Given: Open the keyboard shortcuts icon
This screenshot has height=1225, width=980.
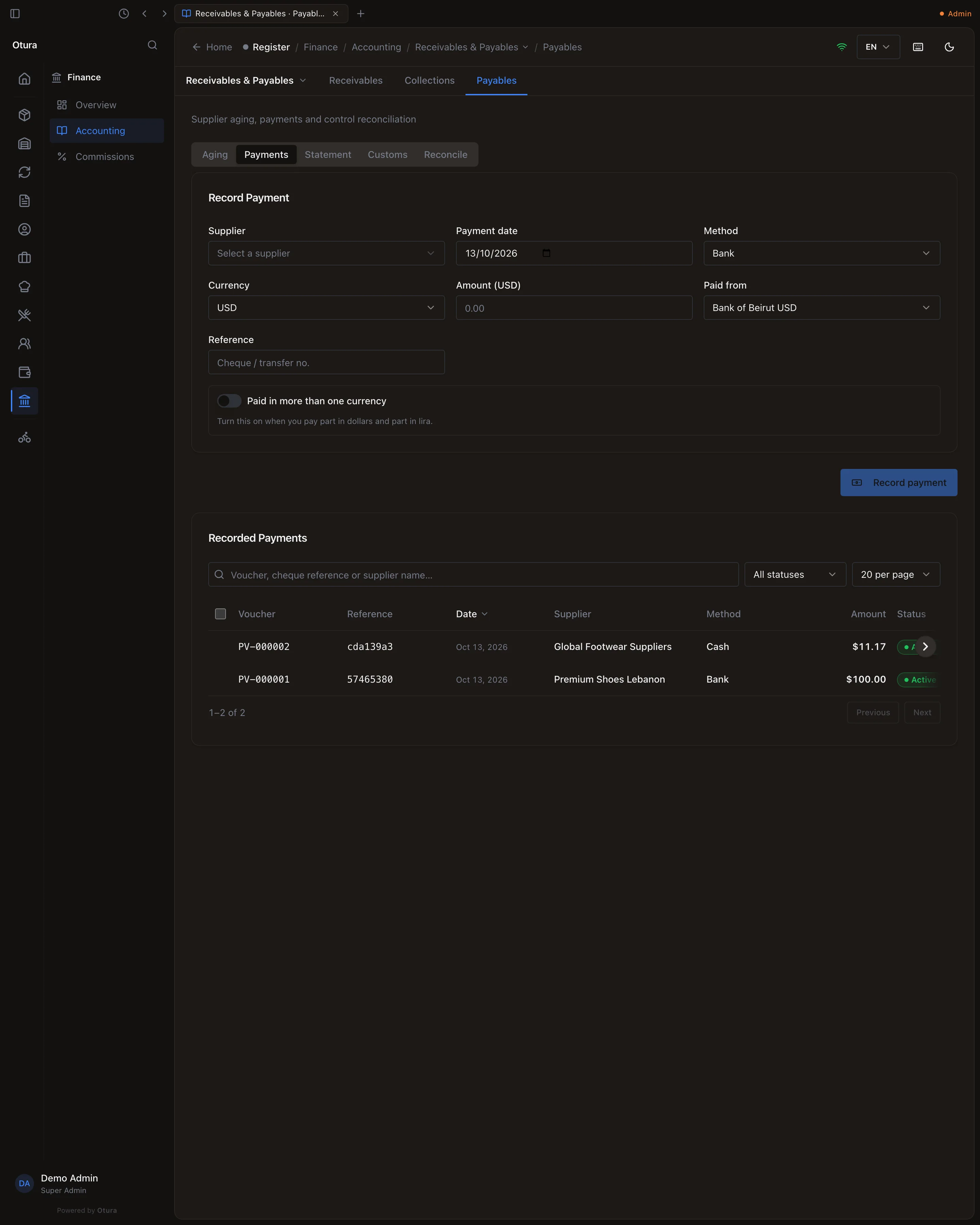Looking at the screenshot, I should pyautogui.click(x=918, y=47).
